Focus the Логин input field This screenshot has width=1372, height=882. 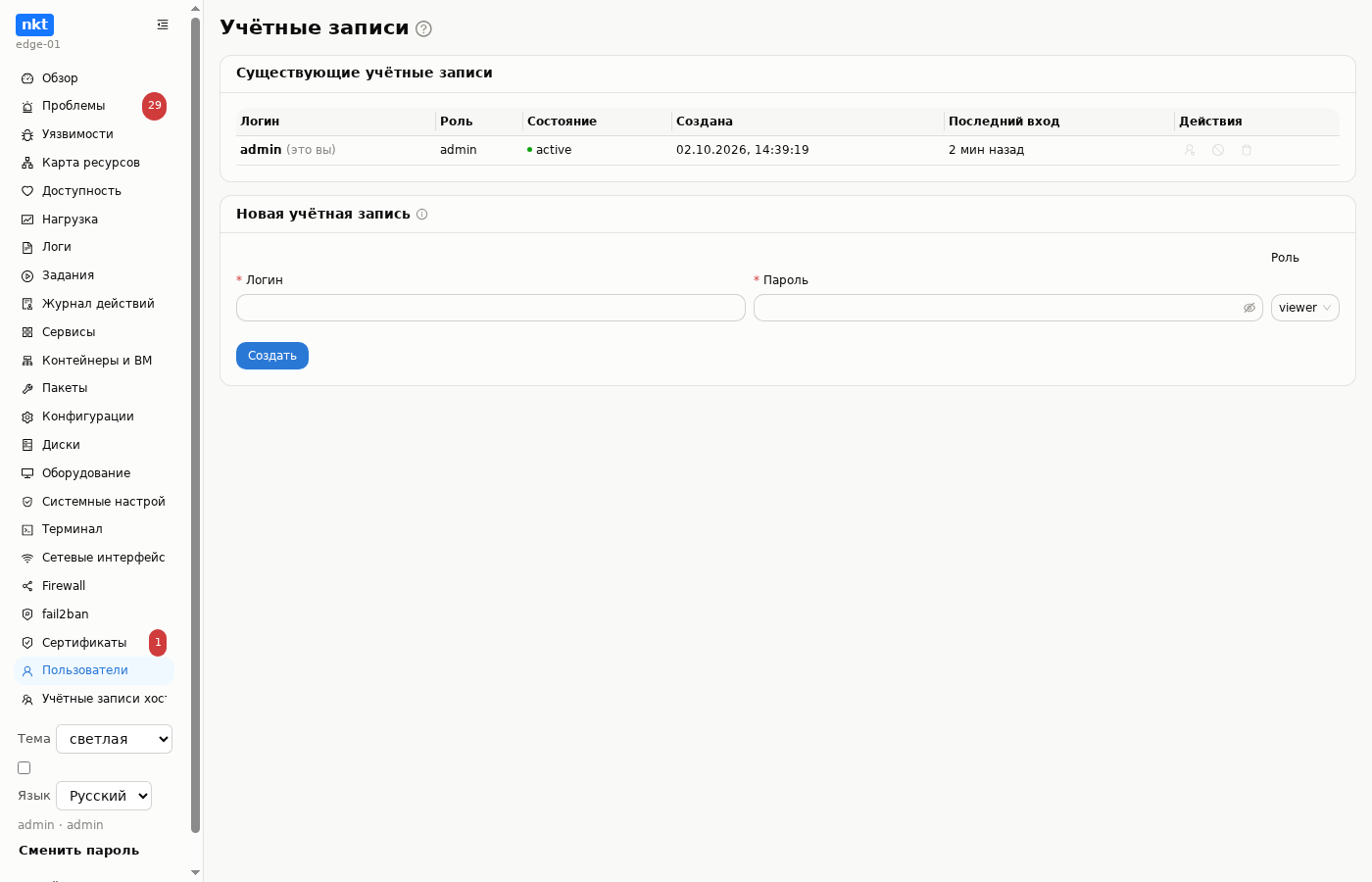point(491,308)
